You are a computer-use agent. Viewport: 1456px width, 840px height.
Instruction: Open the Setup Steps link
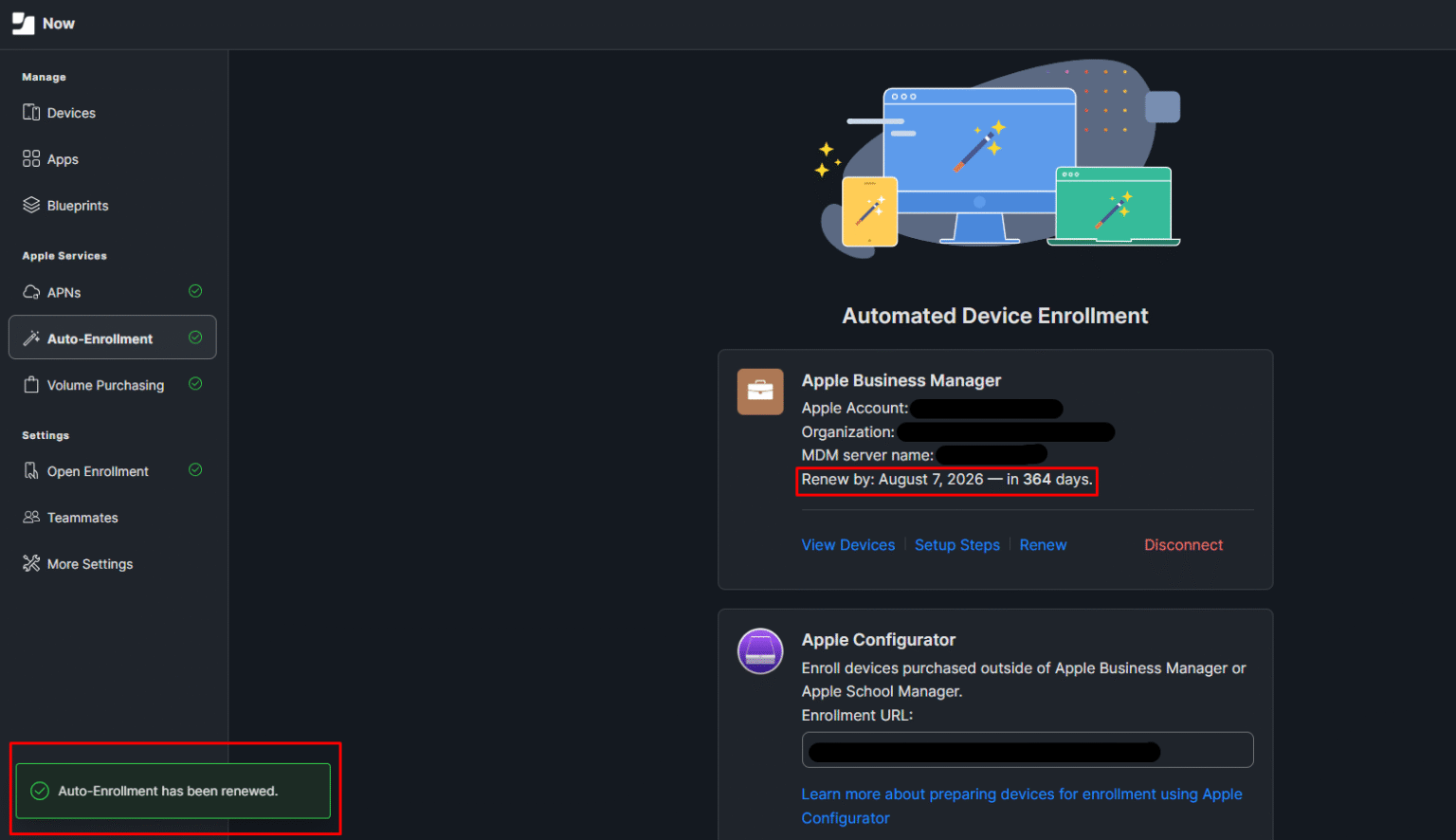click(956, 544)
